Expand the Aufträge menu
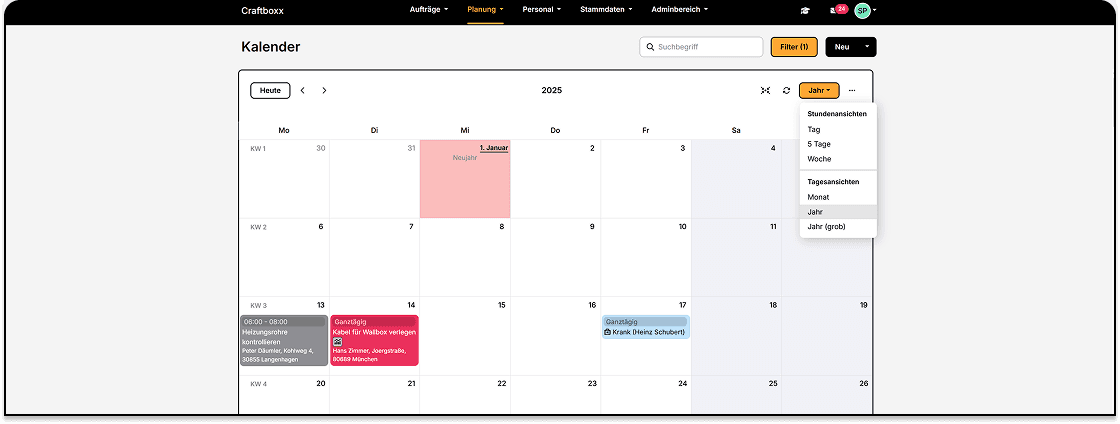The height and width of the screenshot is (424, 1120). click(429, 10)
